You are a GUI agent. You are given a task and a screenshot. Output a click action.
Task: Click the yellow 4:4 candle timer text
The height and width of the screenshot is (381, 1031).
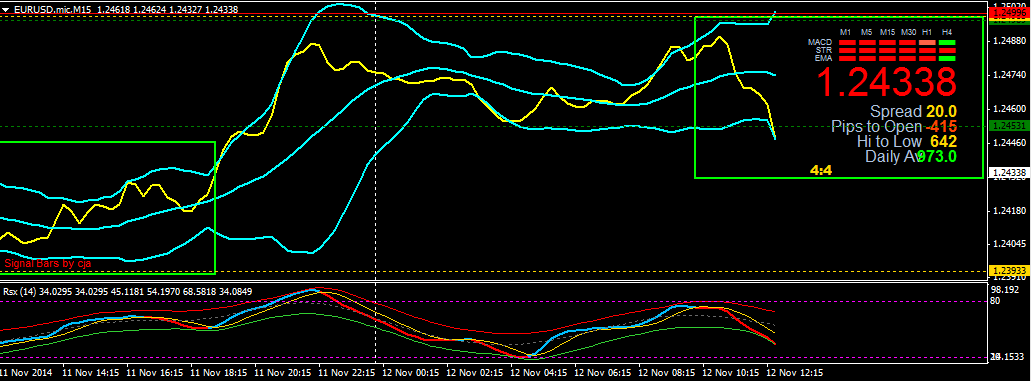tap(821, 170)
